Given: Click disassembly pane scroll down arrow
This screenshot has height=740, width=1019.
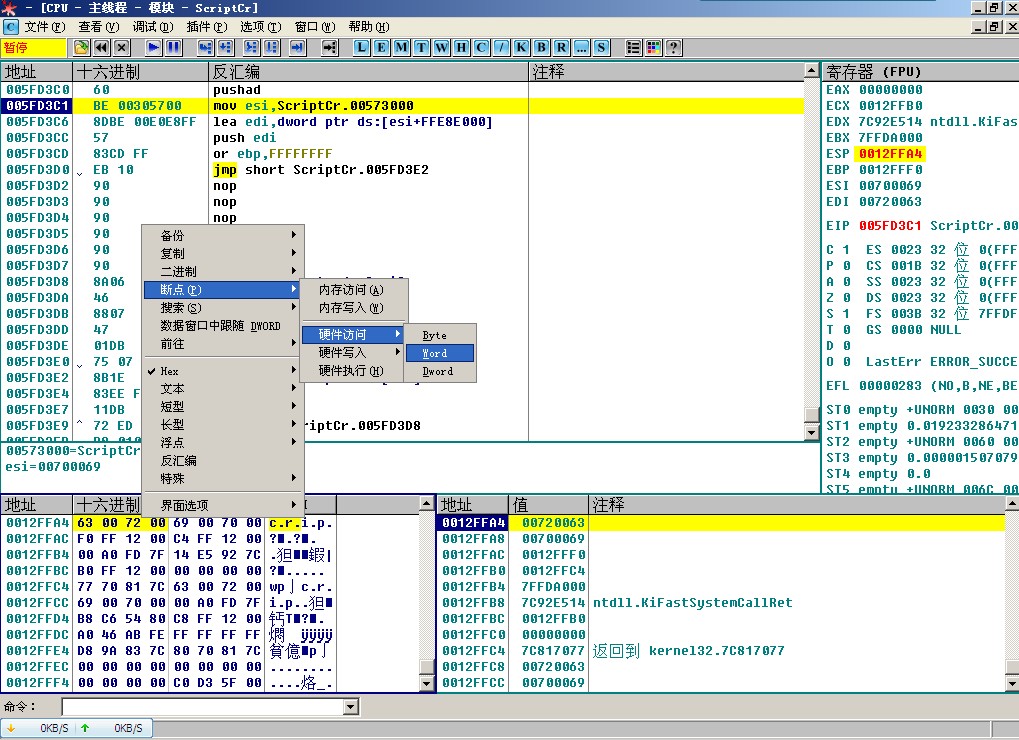Looking at the screenshot, I should (x=811, y=432).
